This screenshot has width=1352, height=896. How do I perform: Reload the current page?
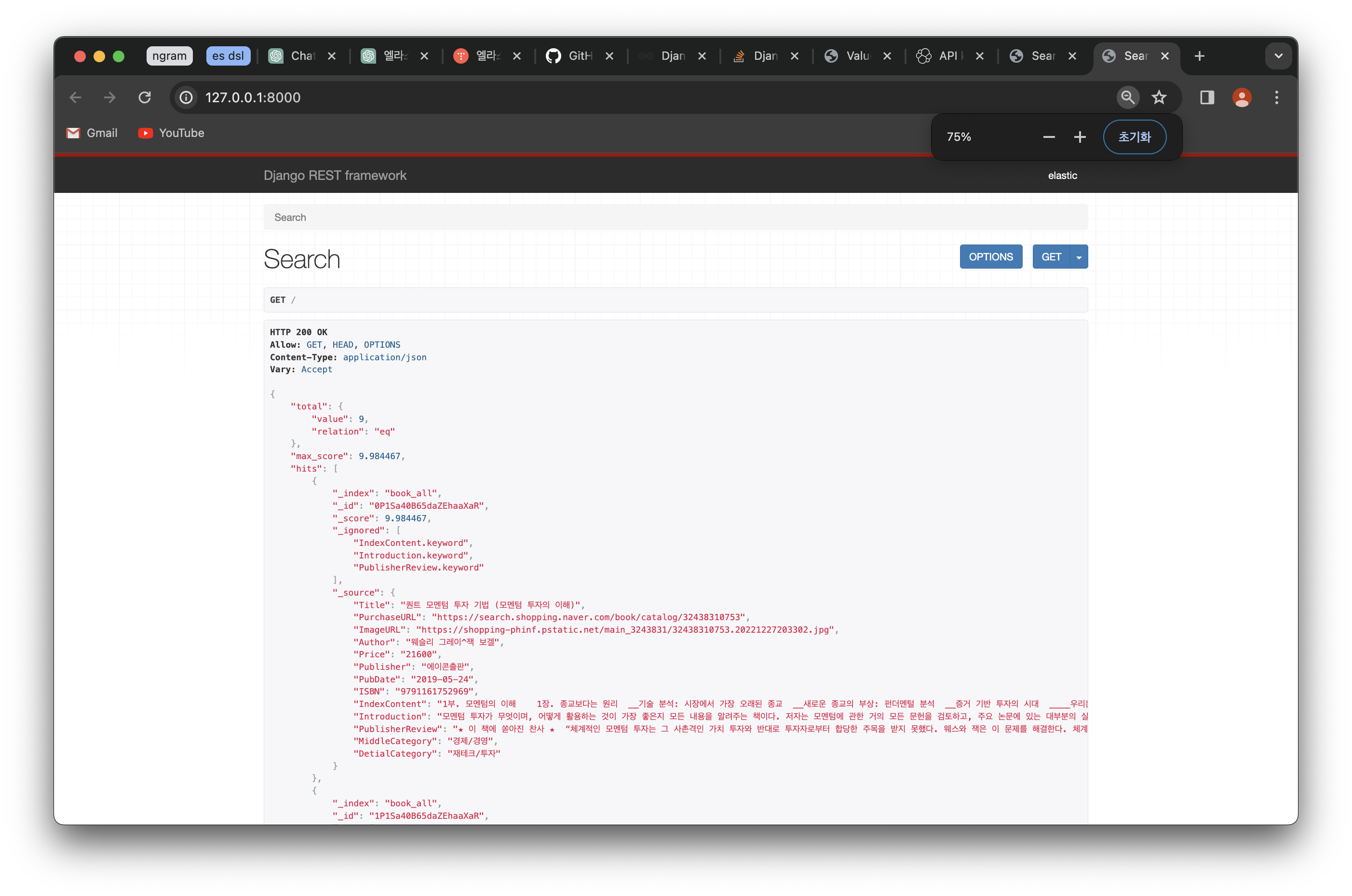[145, 98]
